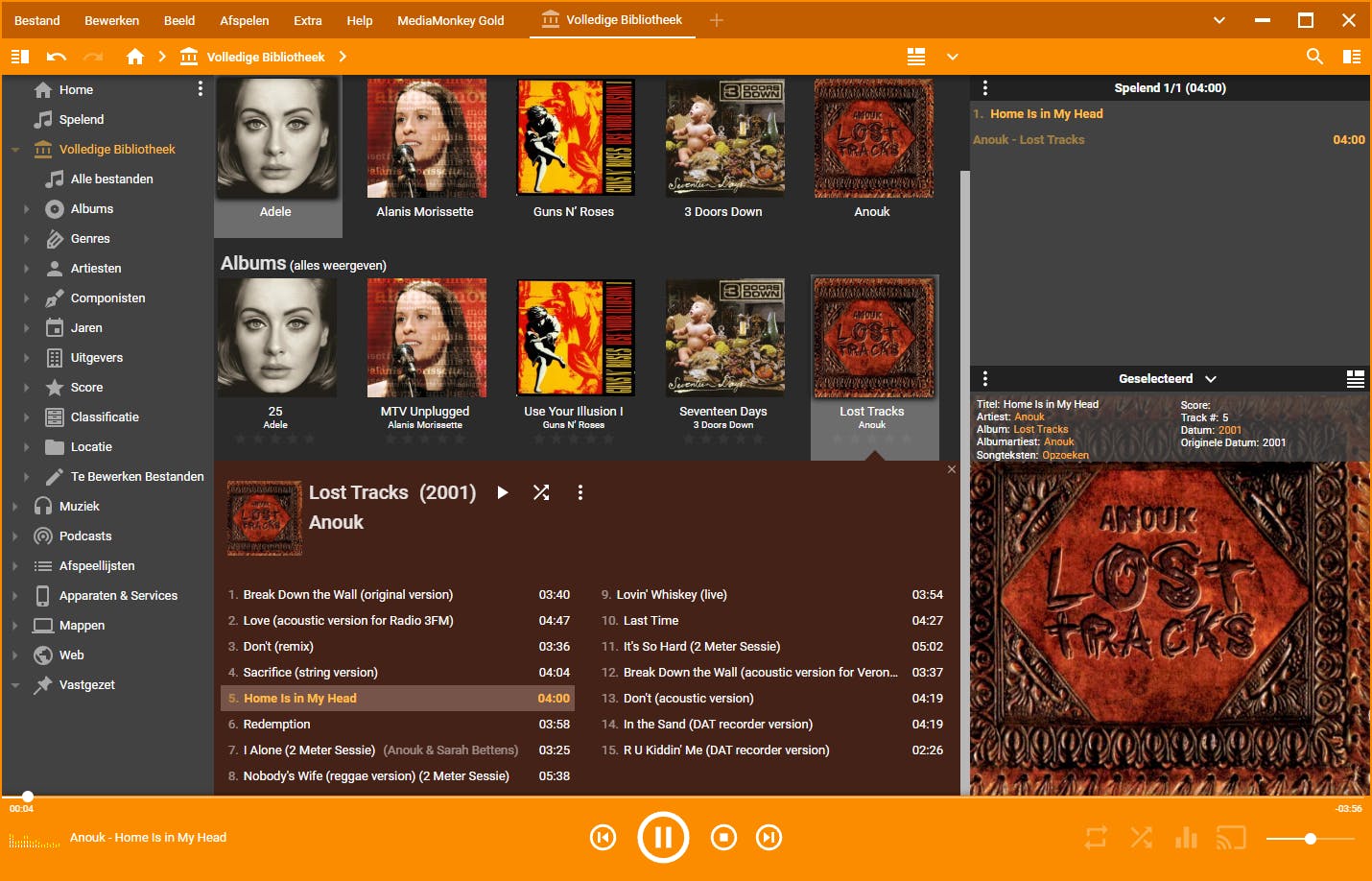Stop playback with the stop button
Viewport: 1372px width, 881px height.
723,838
